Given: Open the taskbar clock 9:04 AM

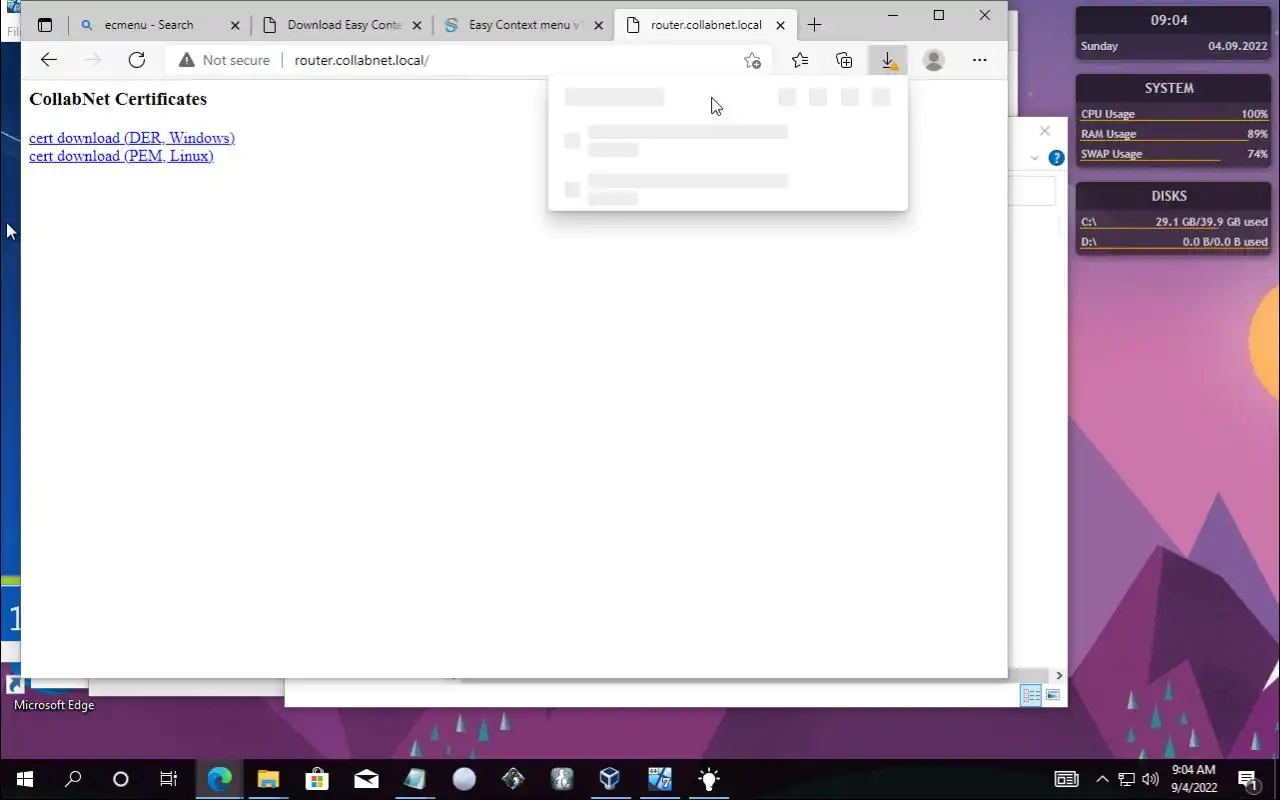Looking at the screenshot, I should 1194,779.
